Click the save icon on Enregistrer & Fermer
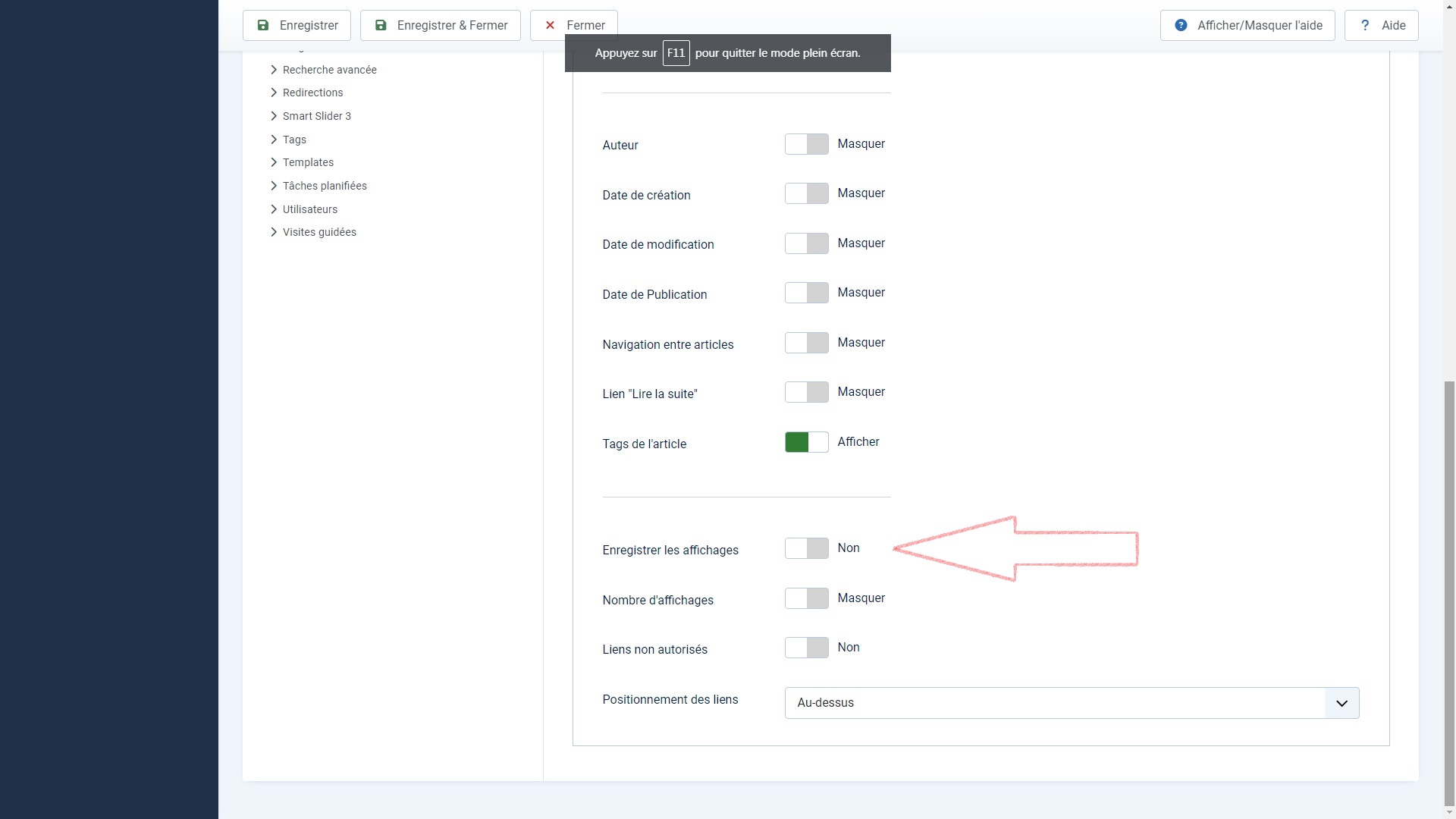The width and height of the screenshot is (1456, 819). click(x=381, y=25)
